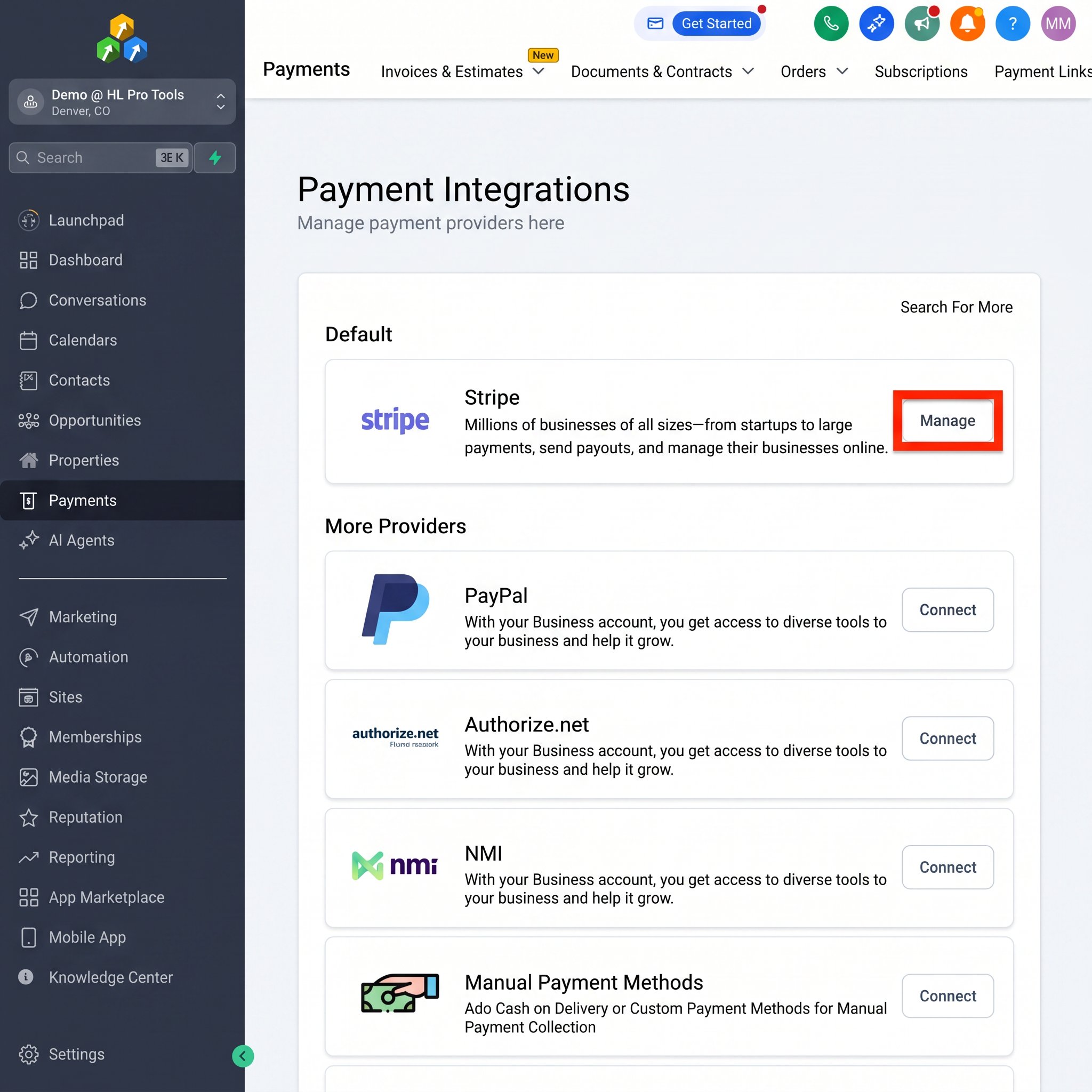The height and width of the screenshot is (1092, 1092).
Task: Connect the NMI provider
Action: (948, 867)
